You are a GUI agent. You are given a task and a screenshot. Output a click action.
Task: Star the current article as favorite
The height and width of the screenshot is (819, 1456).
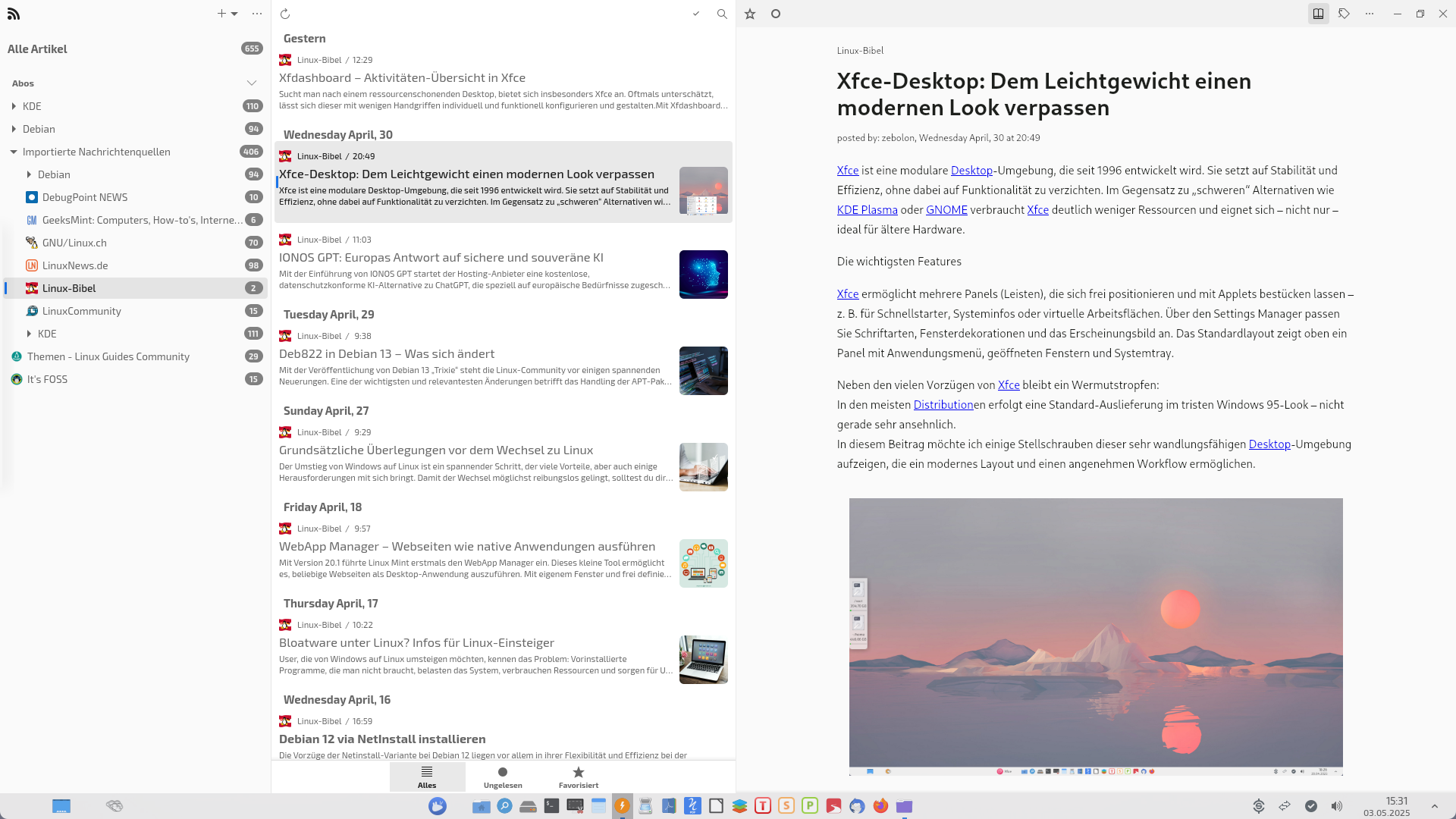(x=750, y=14)
